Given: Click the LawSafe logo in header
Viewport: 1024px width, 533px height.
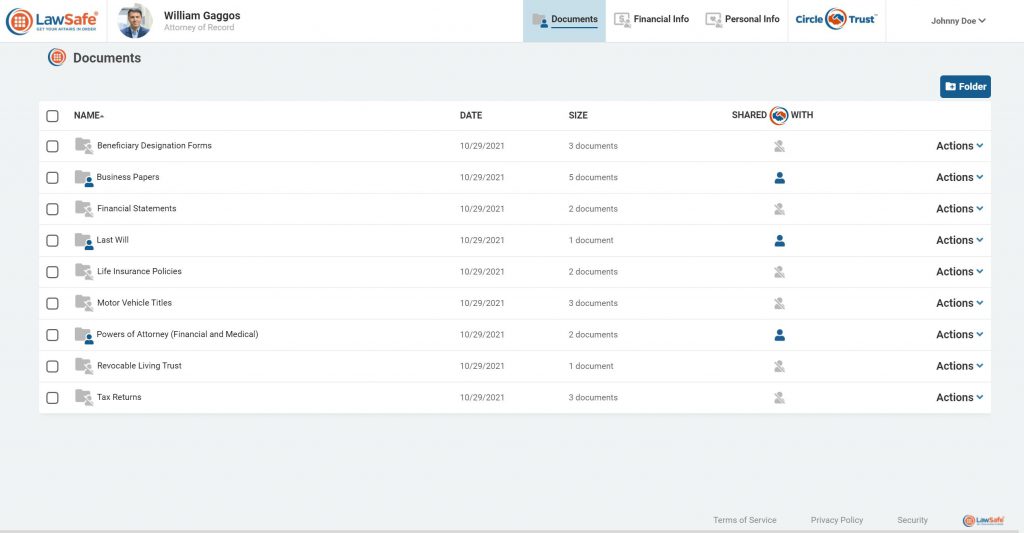Looking at the screenshot, I should (52, 22).
